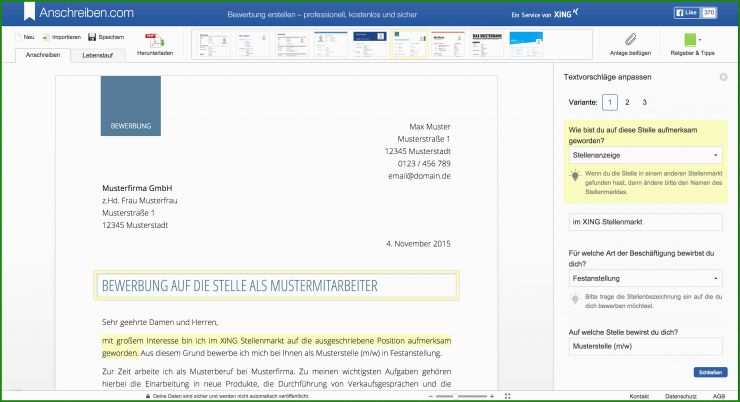
Task: Click the sender line '12345 Musterstadt'
Action: pos(418,151)
